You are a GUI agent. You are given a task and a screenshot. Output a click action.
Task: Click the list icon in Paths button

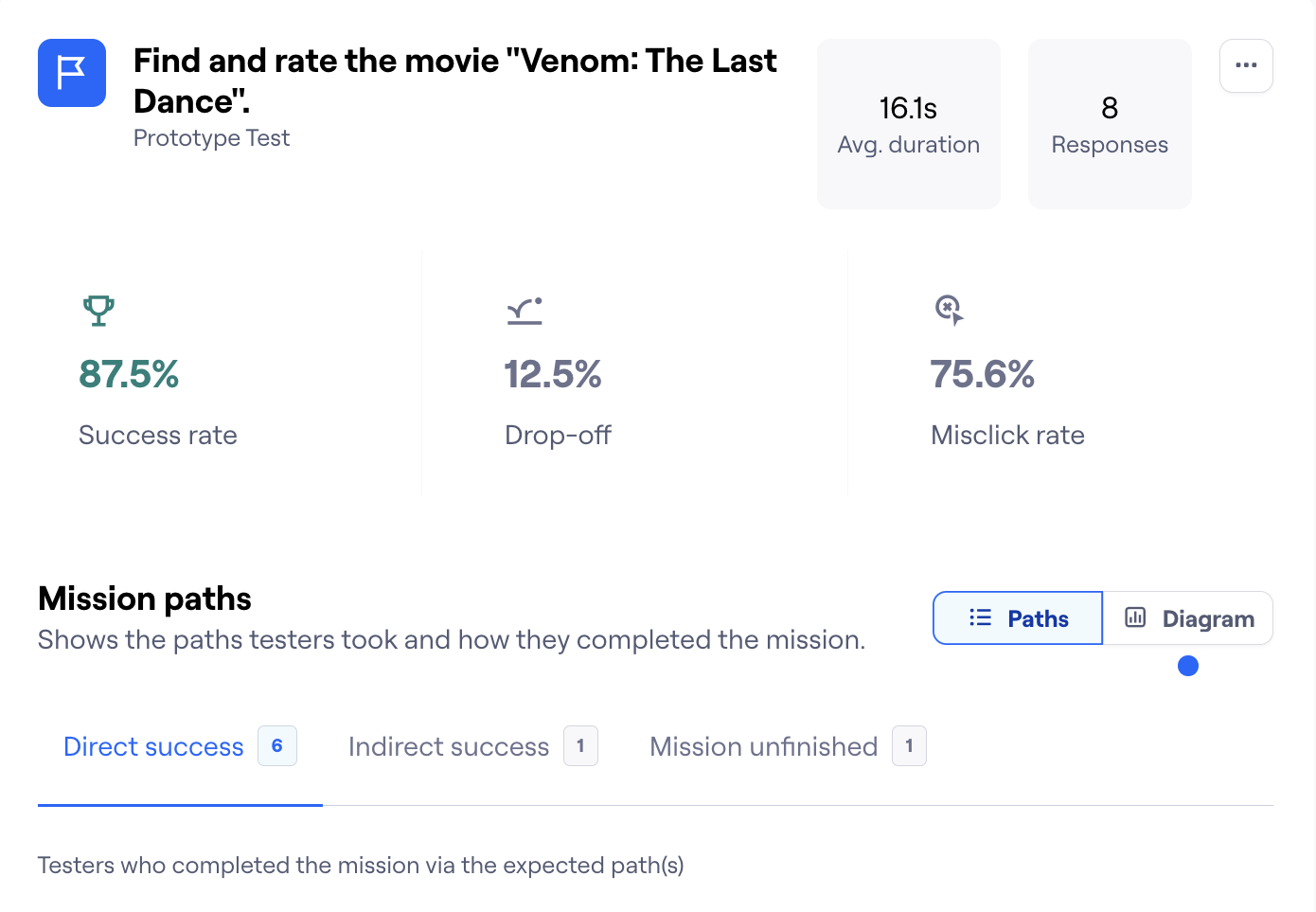(x=980, y=618)
